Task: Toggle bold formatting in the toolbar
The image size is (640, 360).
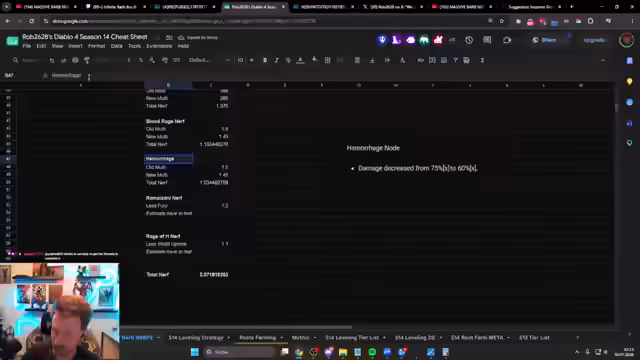Action: pyautogui.click(x=265, y=60)
